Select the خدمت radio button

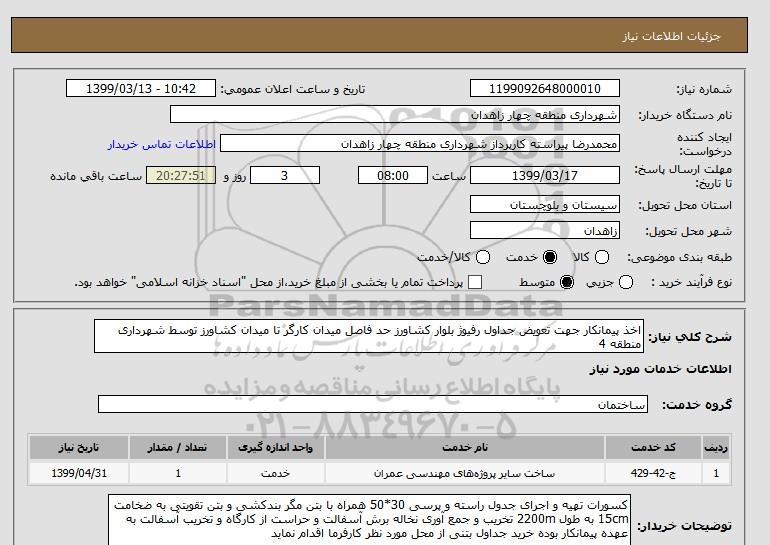pyautogui.click(x=550, y=257)
